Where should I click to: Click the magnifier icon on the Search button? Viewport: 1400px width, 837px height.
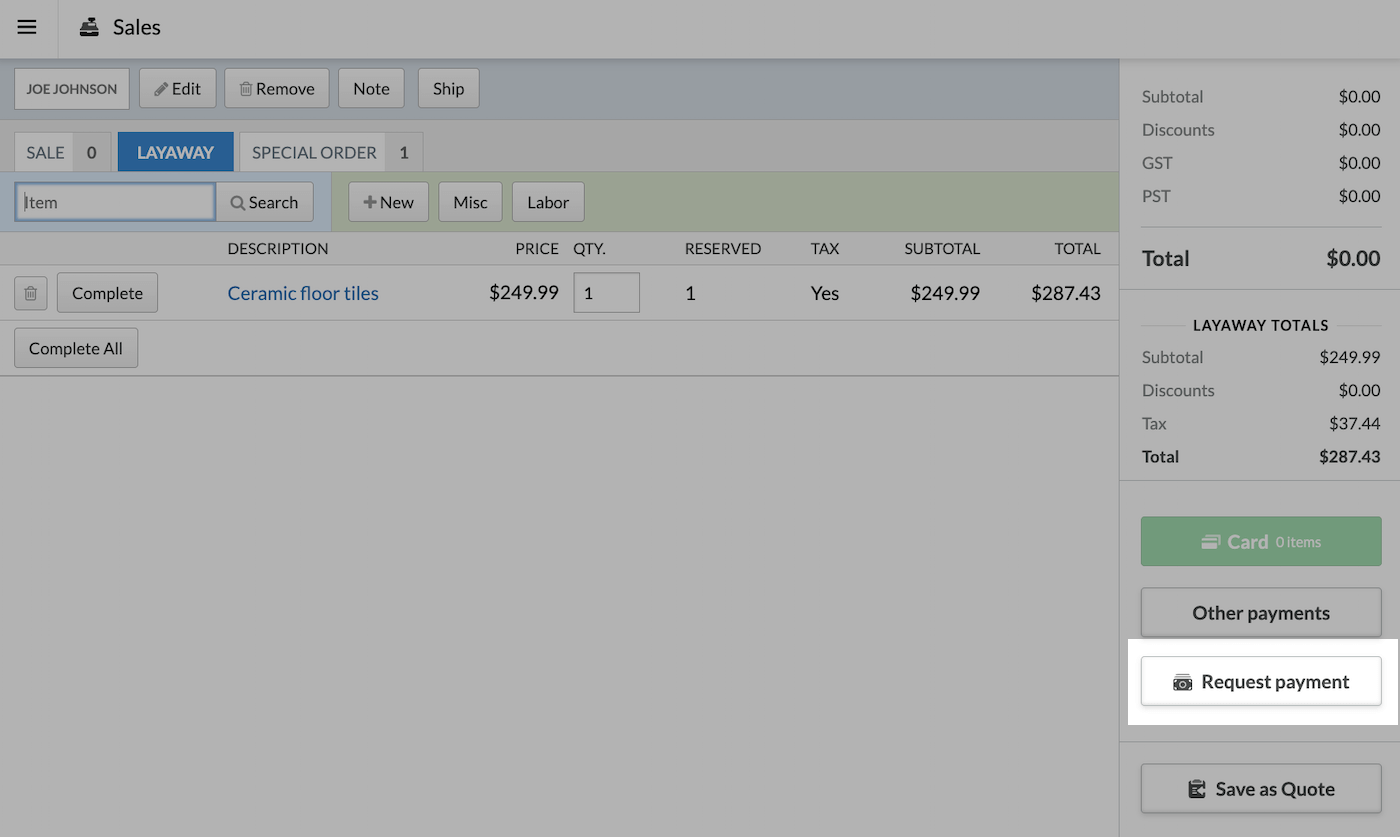240,202
